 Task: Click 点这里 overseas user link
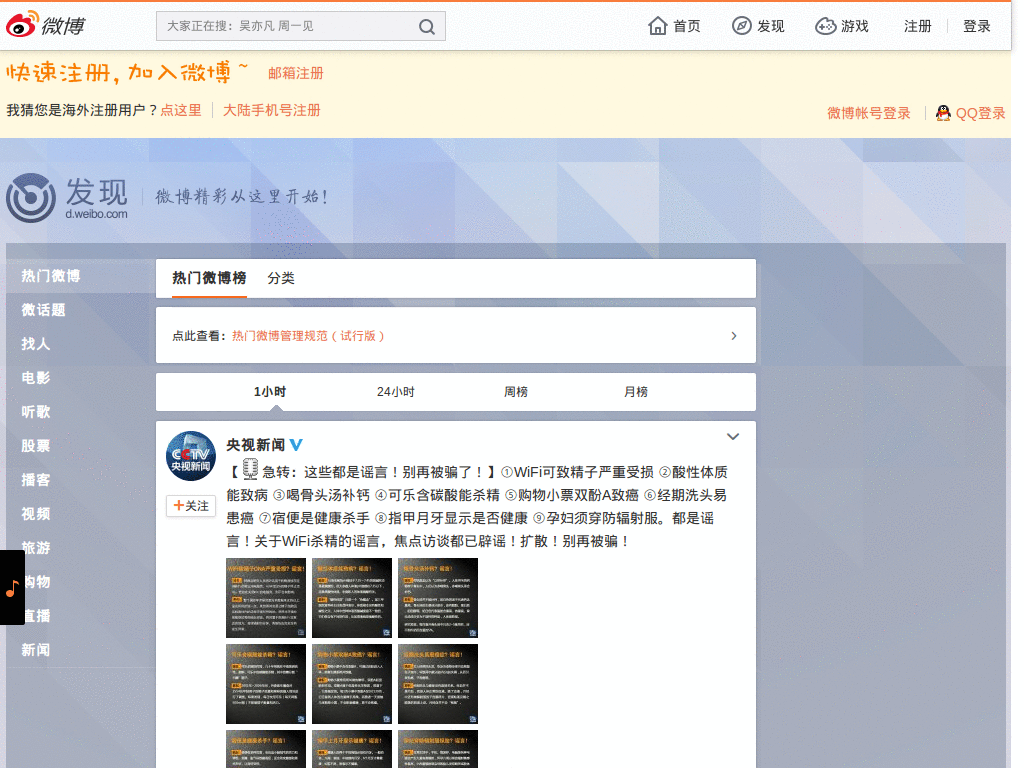[181, 110]
